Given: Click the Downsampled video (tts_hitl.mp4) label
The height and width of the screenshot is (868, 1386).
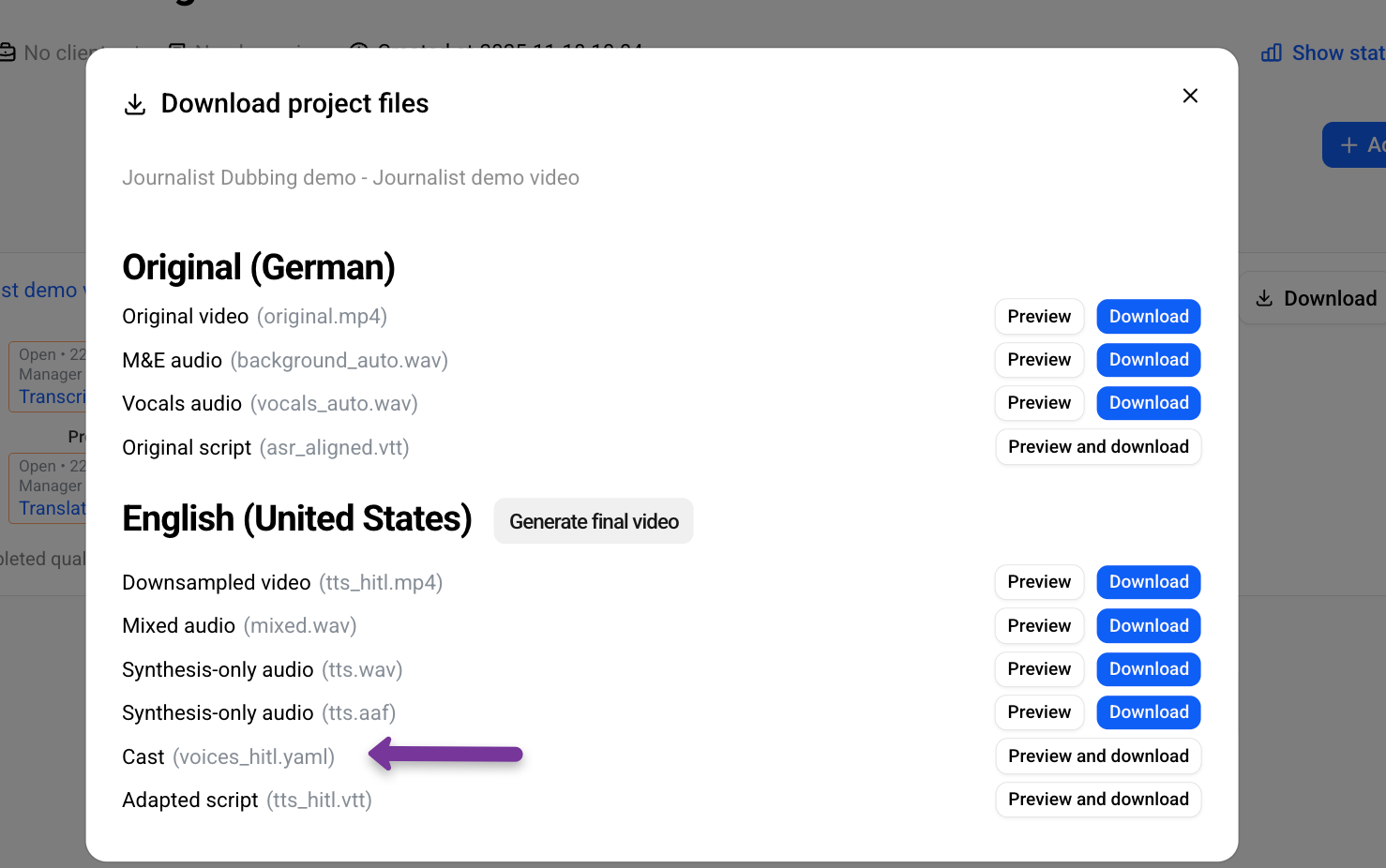Looking at the screenshot, I should pyautogui.click(x=282, y=583).
